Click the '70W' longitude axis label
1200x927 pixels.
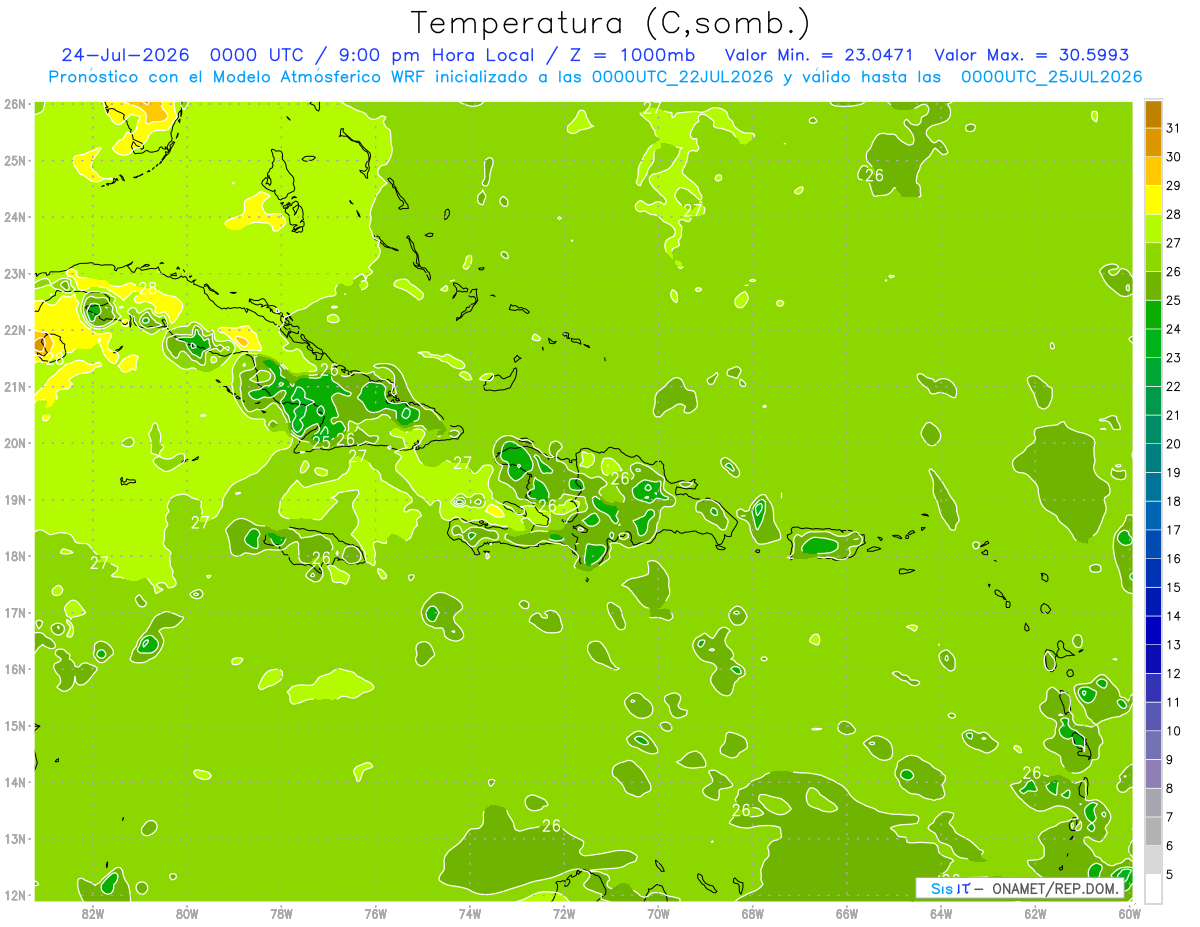658,913
